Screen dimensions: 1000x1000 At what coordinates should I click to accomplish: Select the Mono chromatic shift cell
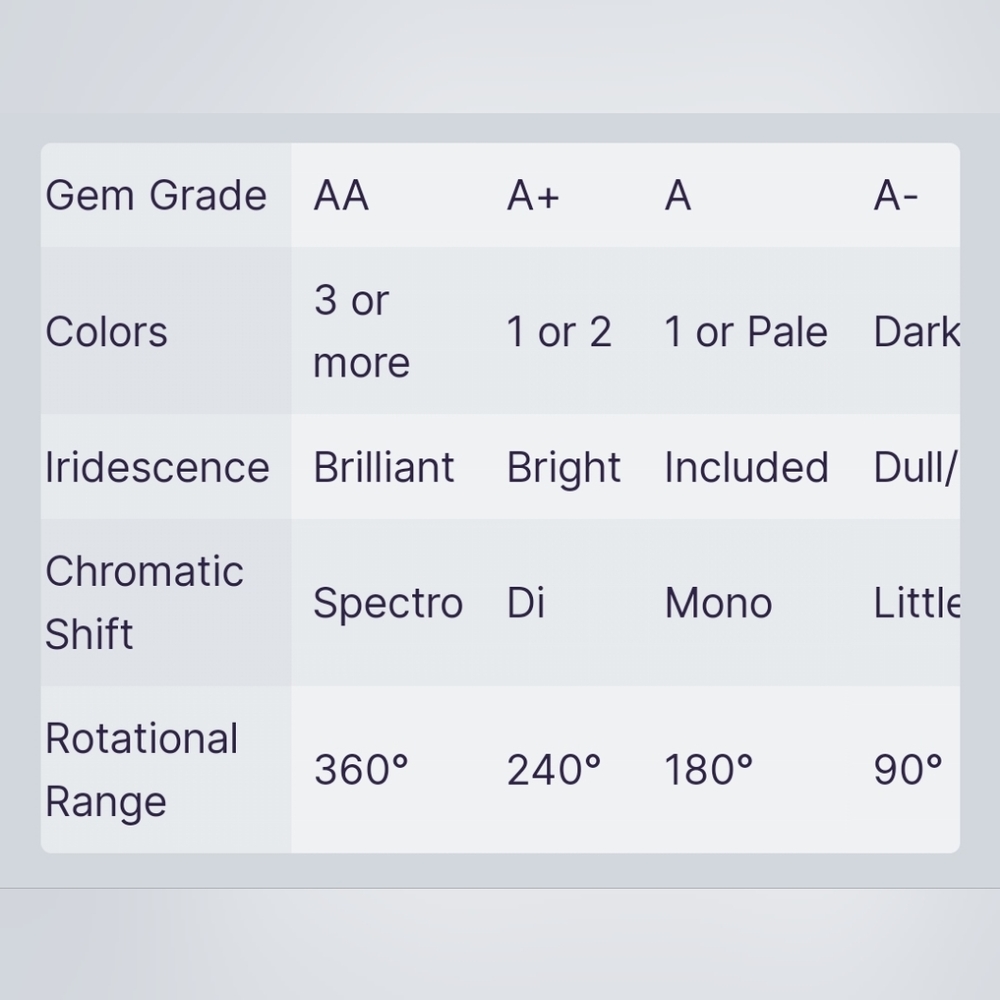[x=718, y=603]
